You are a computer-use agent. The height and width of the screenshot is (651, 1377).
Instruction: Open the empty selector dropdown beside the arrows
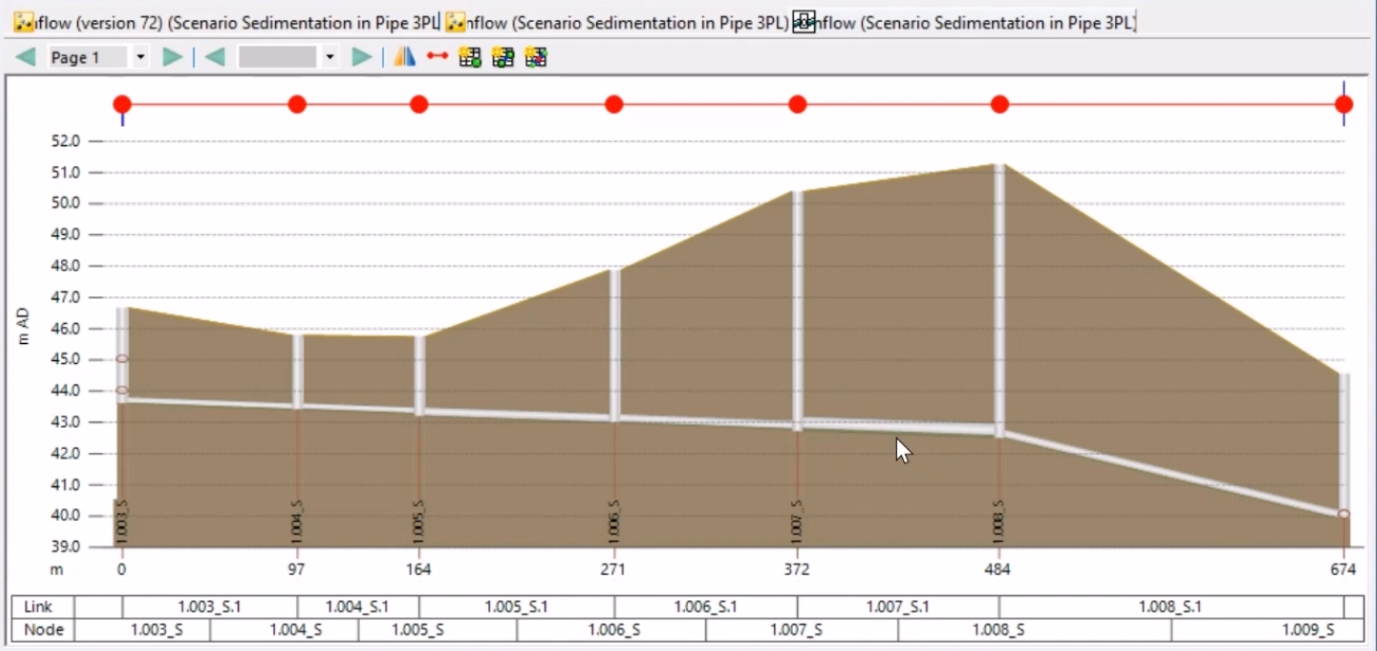330,57
